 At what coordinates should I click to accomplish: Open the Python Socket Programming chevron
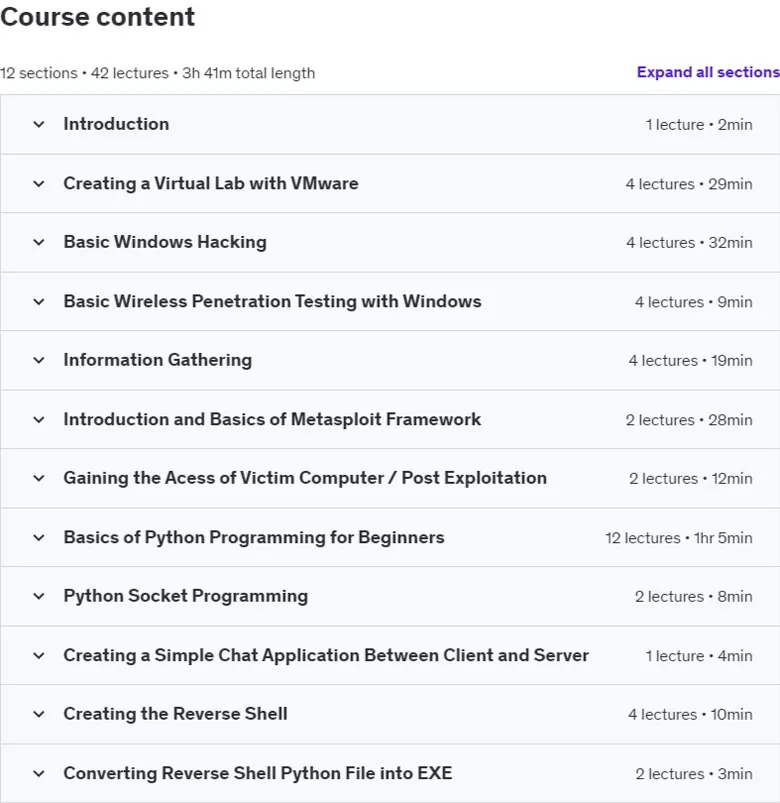coord(39,596)
